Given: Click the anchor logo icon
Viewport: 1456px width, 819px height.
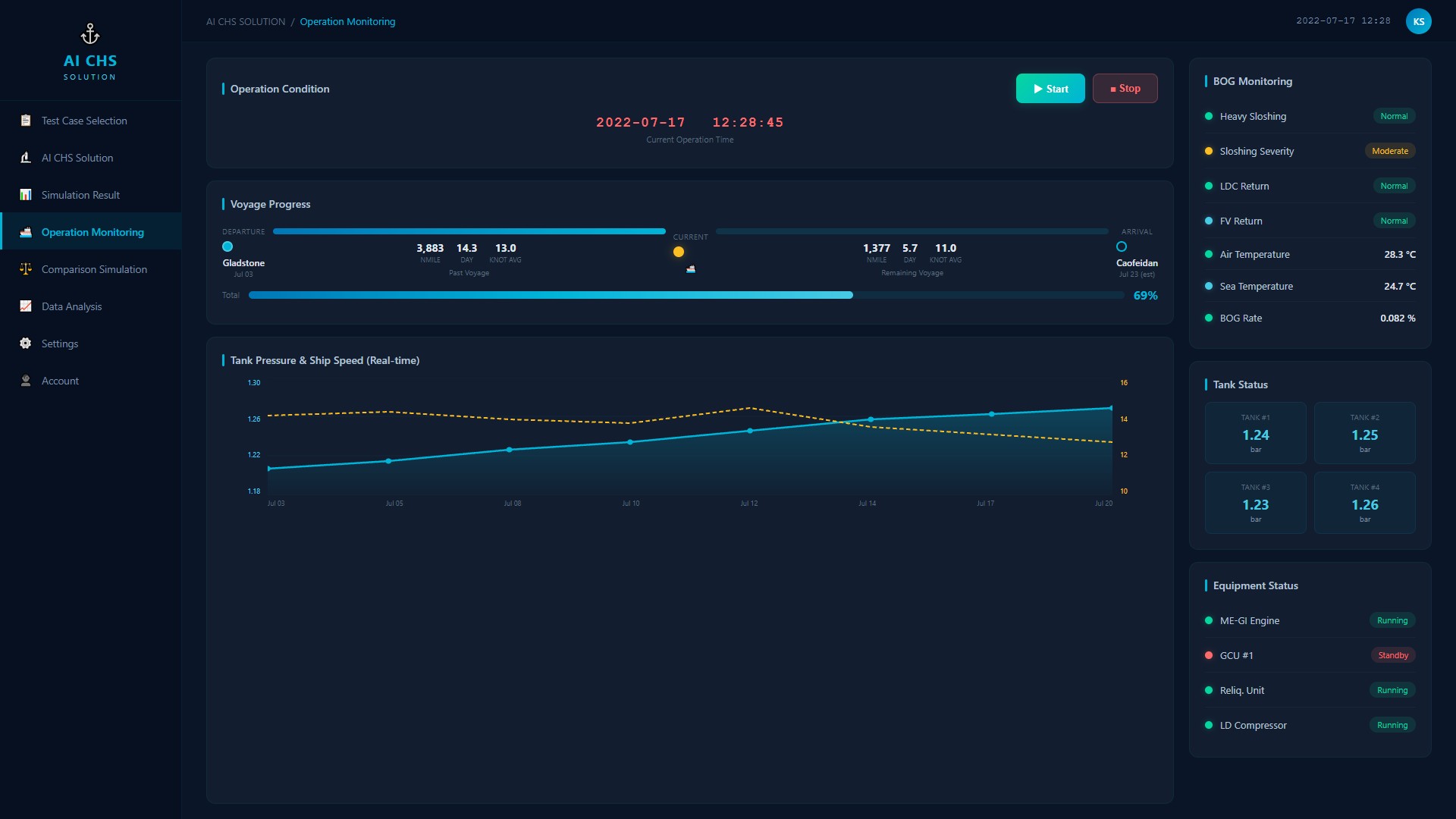Looking at the screenshot, I should click(90, 34).
